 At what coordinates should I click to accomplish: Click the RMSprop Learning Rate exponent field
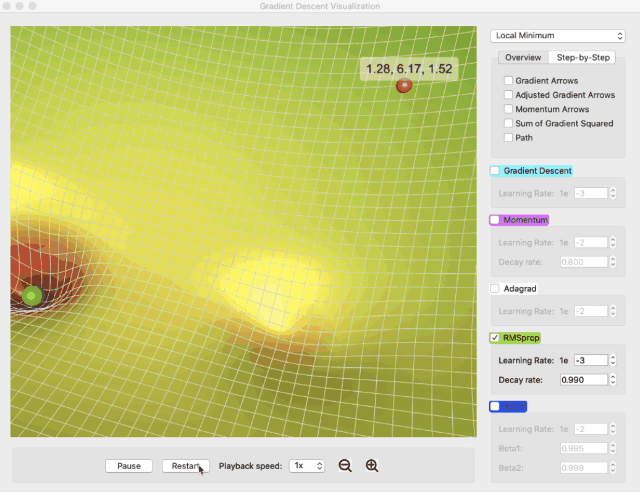click(x=591, y=360)
